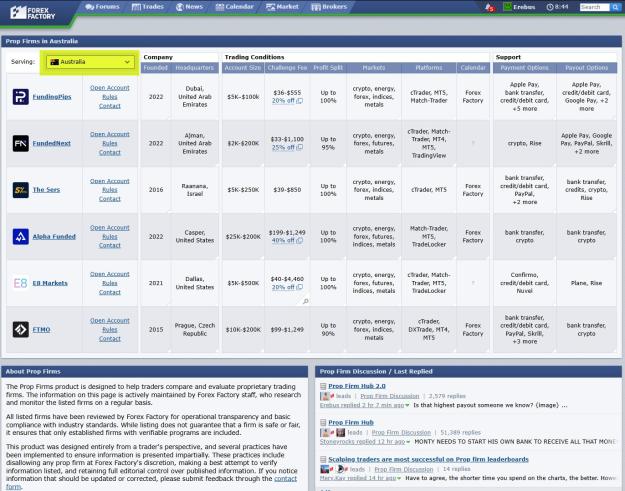Click Open Account for FundingPips
625x491 pixels.
(x=110, y=88)
